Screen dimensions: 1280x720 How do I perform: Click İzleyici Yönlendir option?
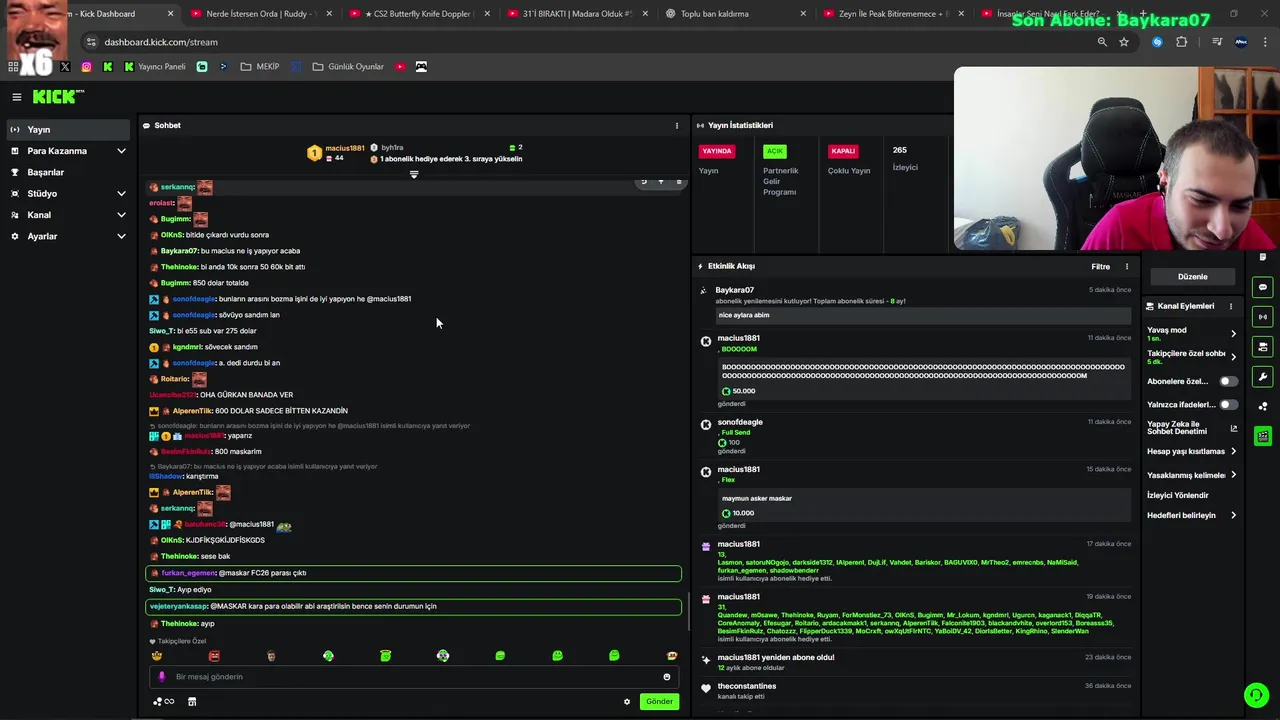(1178, 495)
